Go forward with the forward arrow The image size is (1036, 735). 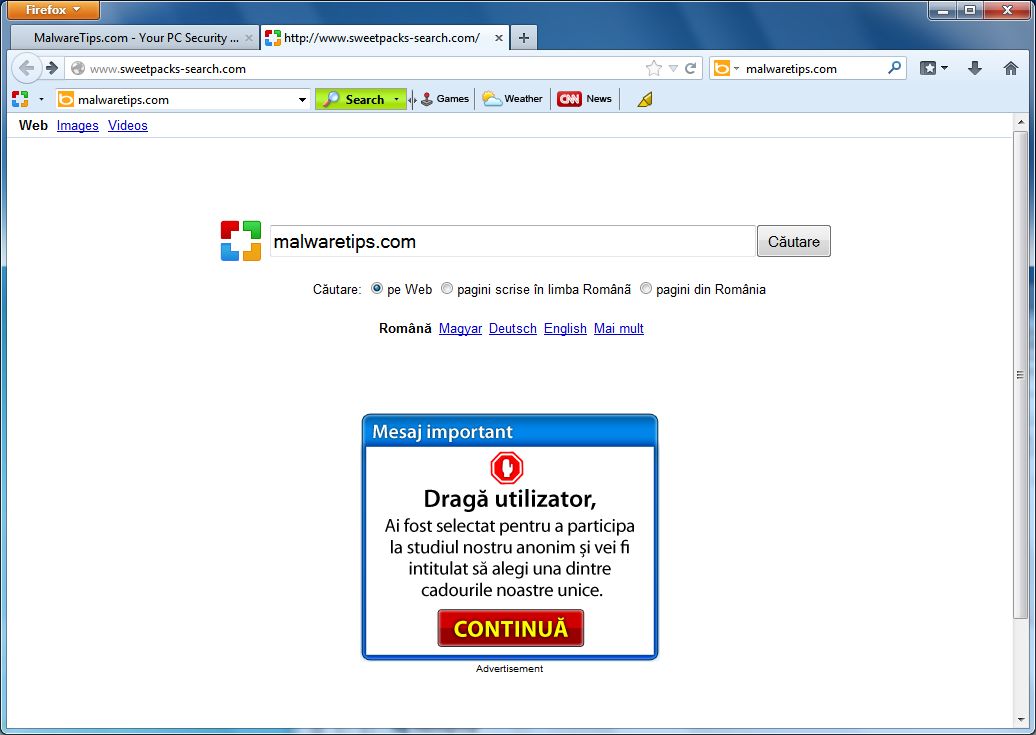pos(52,68)
